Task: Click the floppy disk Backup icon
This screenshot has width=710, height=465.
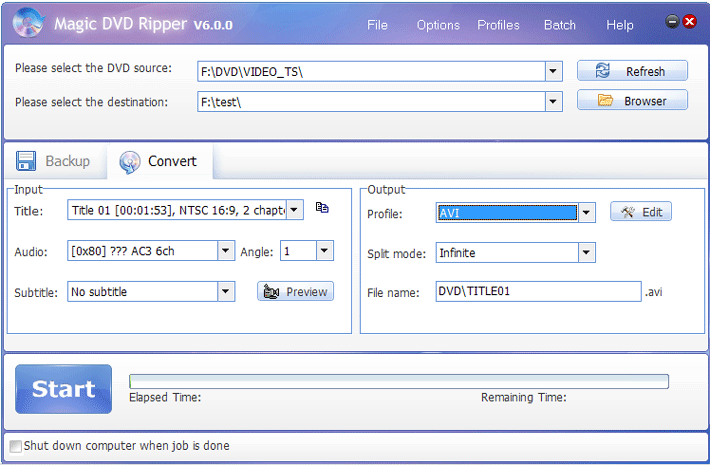Action: (26, 161)
